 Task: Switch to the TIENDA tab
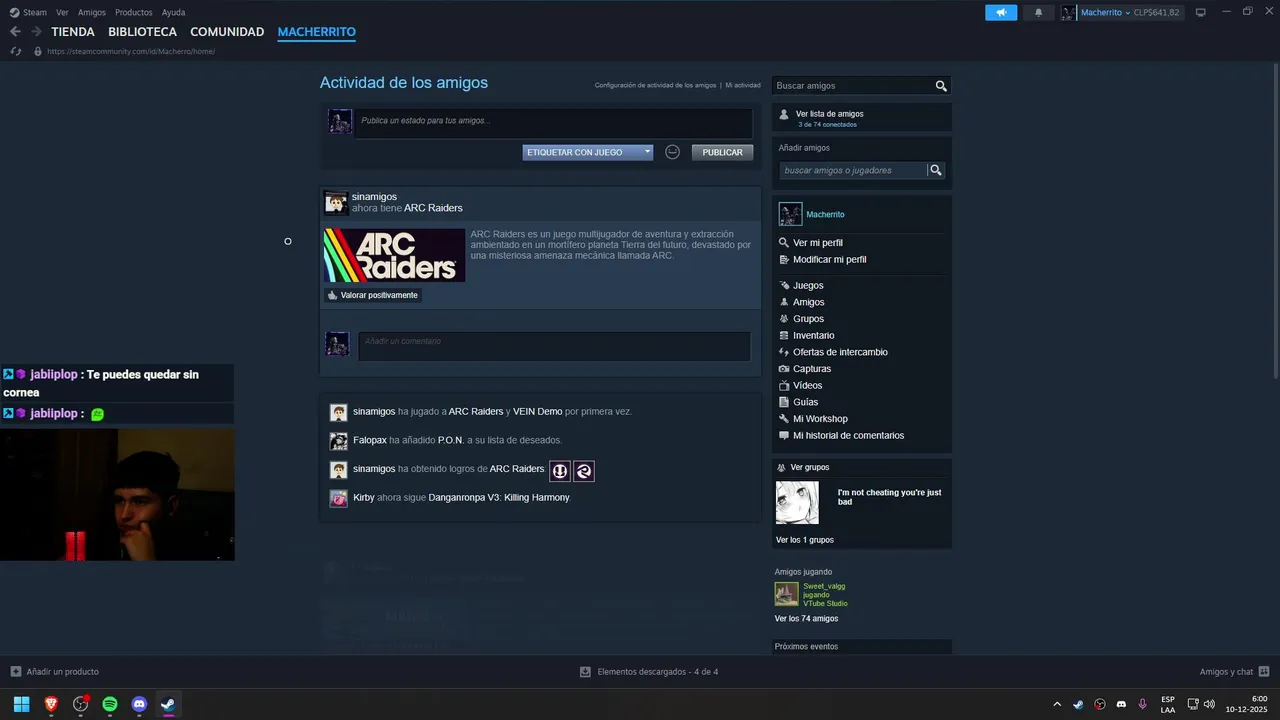pyautogui.click(x=73, y=32)
